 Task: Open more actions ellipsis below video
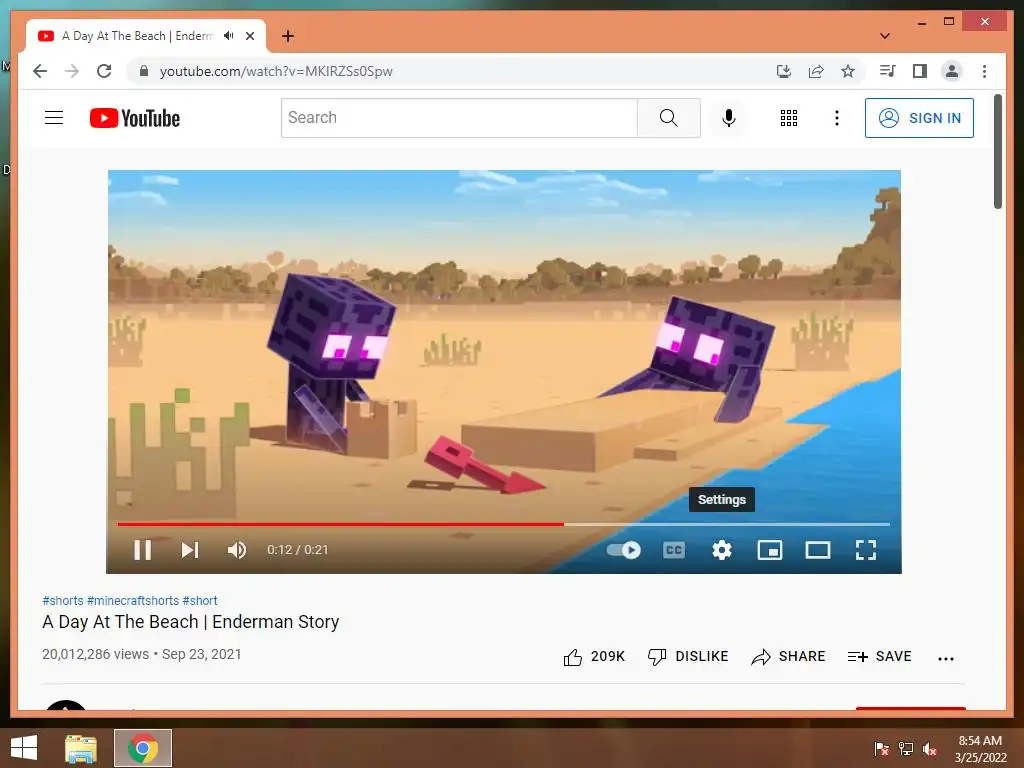coord(946,658)
